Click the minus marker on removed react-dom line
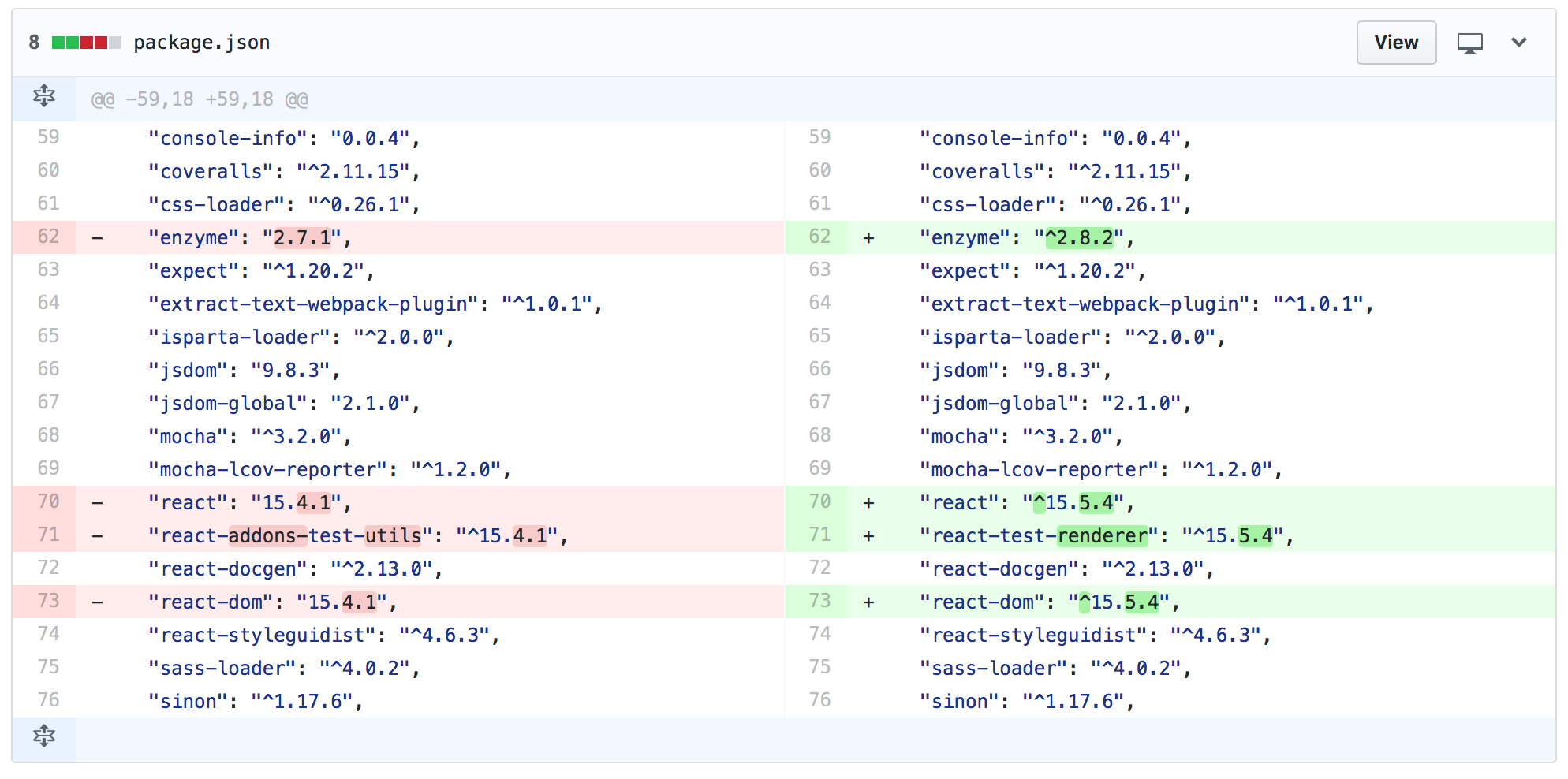Screen dimensions: 1568x779 coord(97,602)
